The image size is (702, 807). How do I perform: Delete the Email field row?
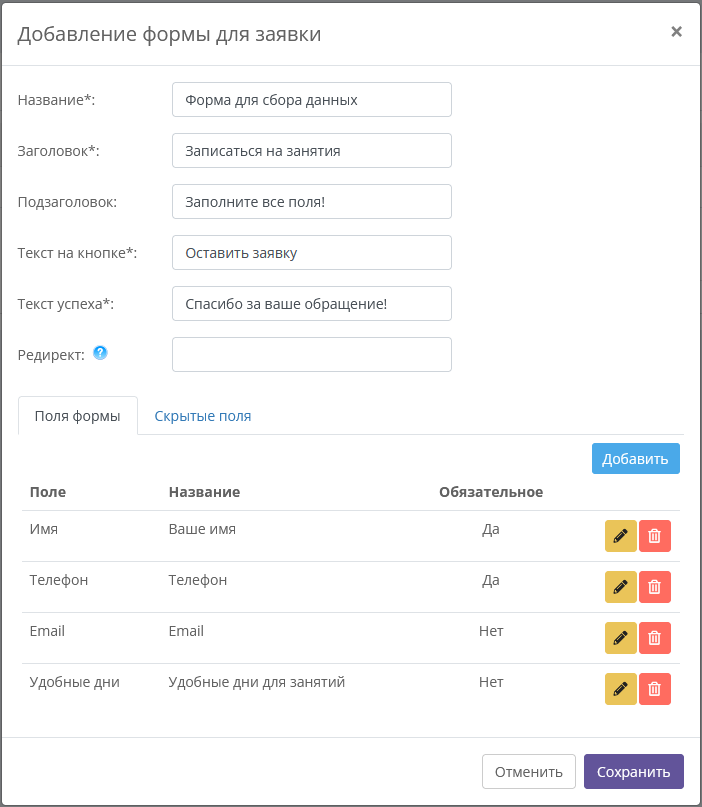click(x=655, y=638)
